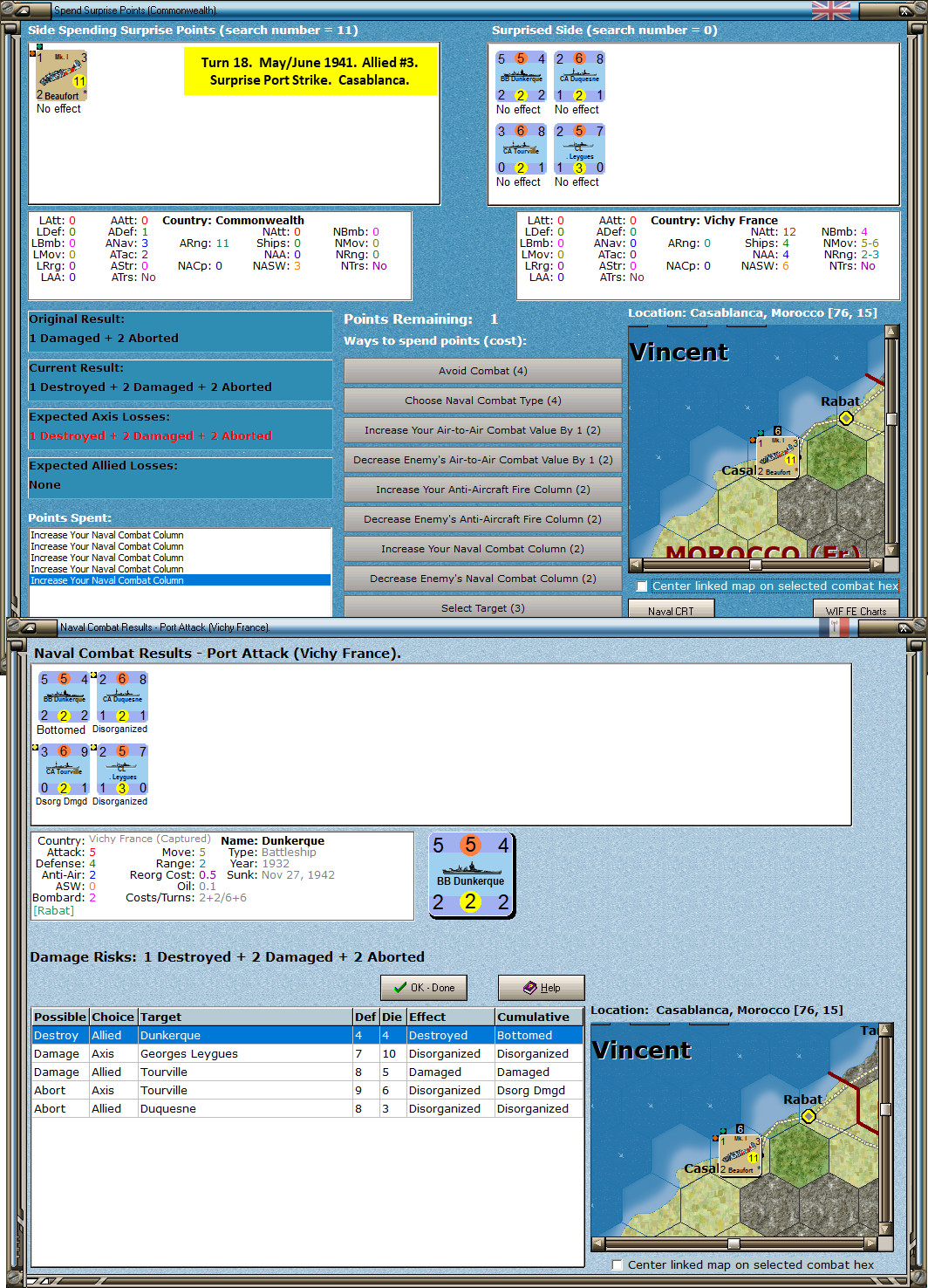928x1288 pixels.
Task: Click the results map horizontal scrollbar thumb
Action: pos(734,1243)
